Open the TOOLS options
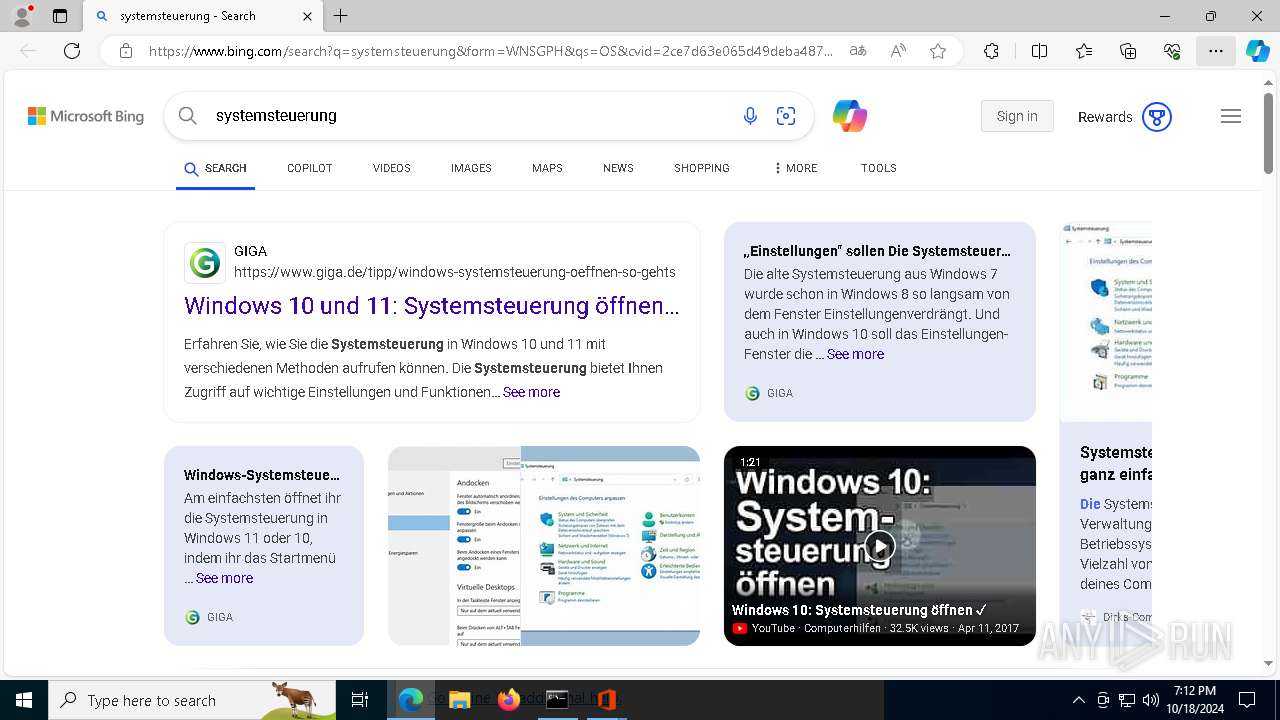The width and height of the screenshot is (1280, 720). (x=879, y=168)
